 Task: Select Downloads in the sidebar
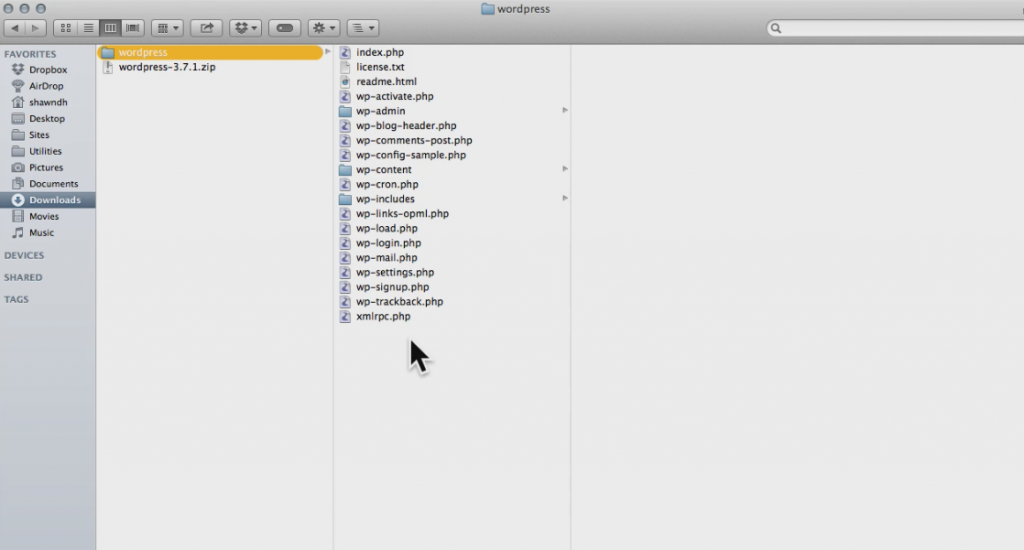click(x=48, y=200)
